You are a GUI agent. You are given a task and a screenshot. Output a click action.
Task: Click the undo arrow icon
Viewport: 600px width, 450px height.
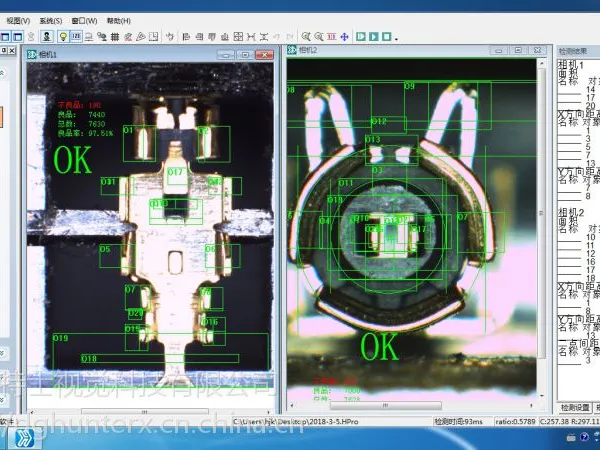coord(276,37)
